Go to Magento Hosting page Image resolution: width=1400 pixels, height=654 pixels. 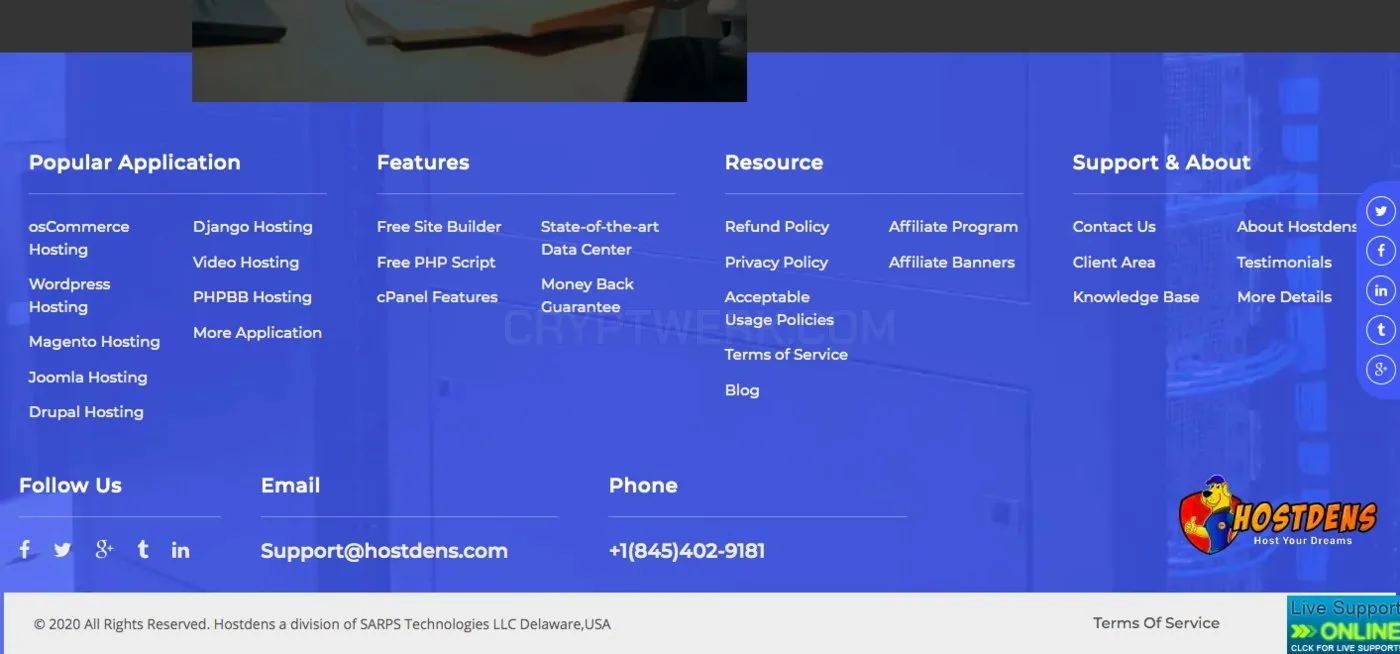(x=94, y=342)
